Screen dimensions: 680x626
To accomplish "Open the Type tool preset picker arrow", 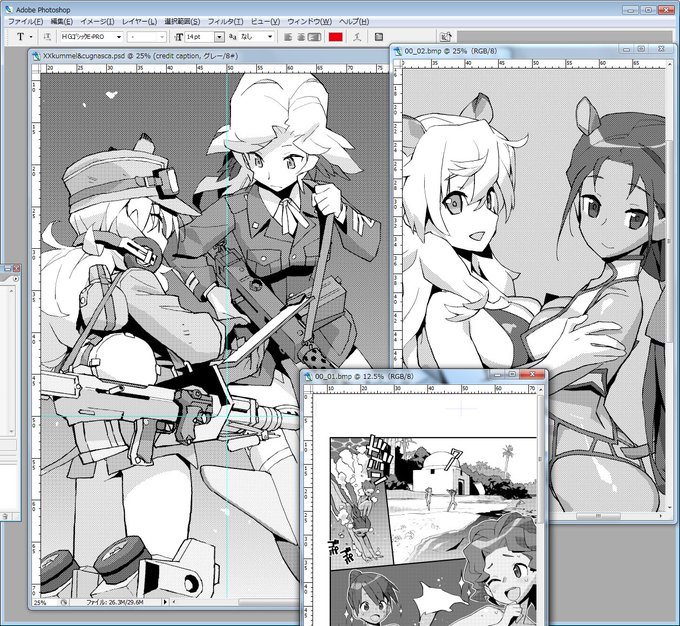I will pyautogui.click(x=31, y=37).
